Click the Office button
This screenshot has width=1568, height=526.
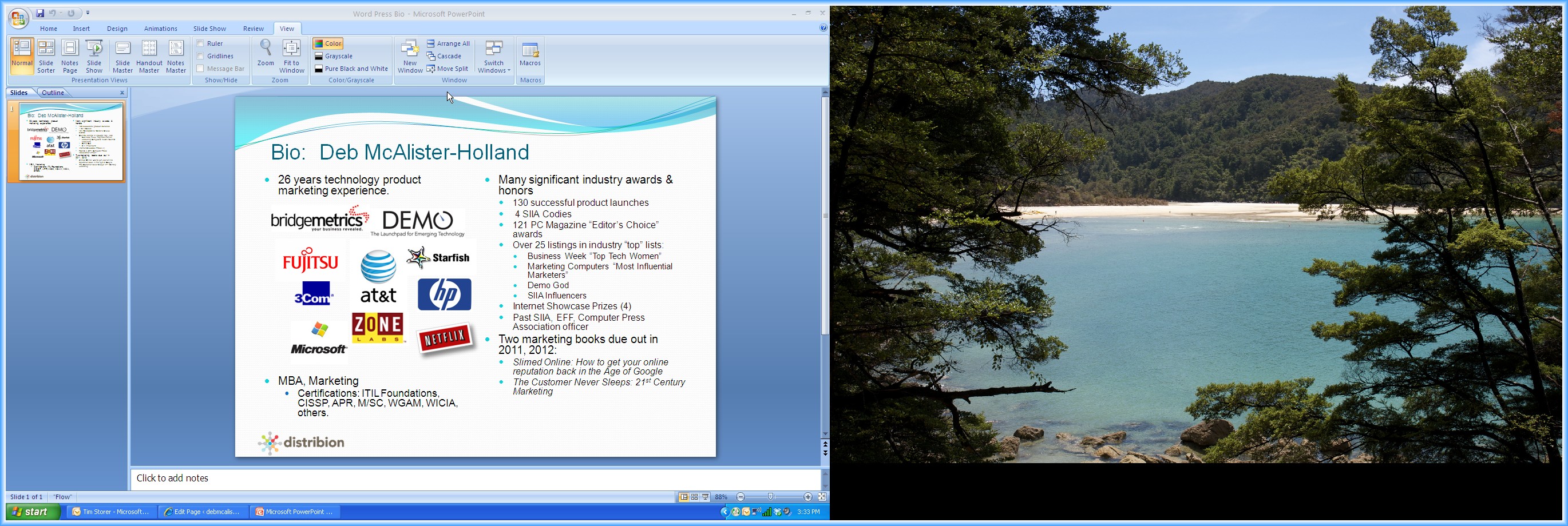18,18
